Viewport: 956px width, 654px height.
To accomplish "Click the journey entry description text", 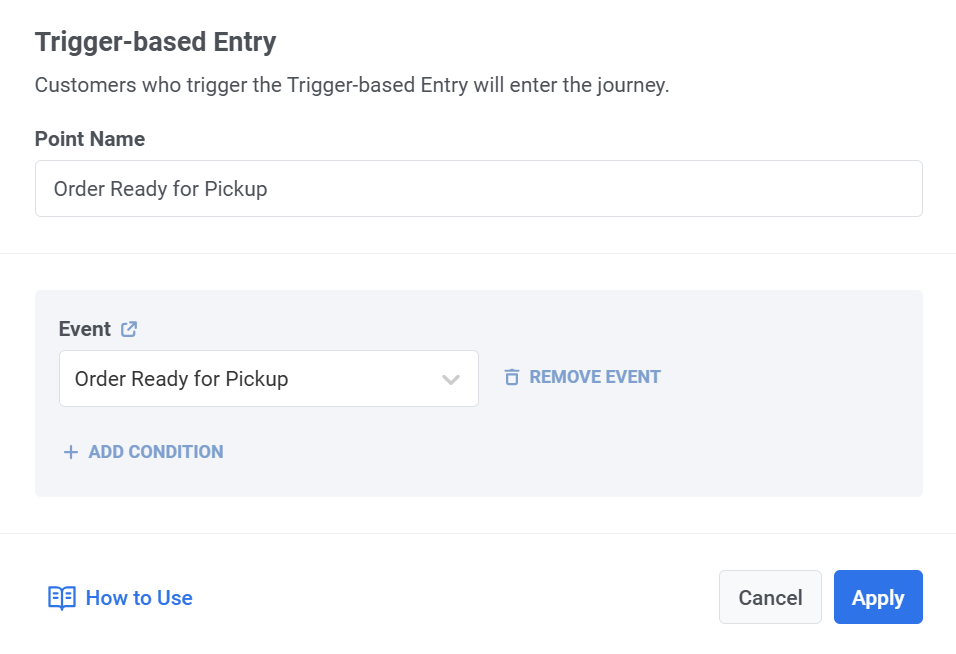I will point(352,85).
